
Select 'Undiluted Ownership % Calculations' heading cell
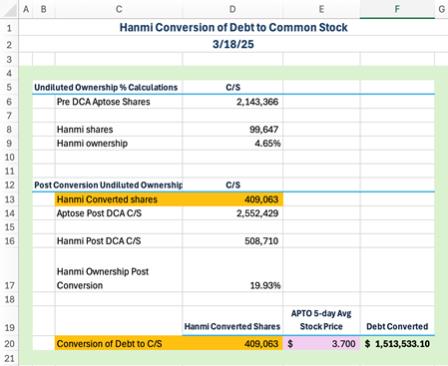click(106, 87)
